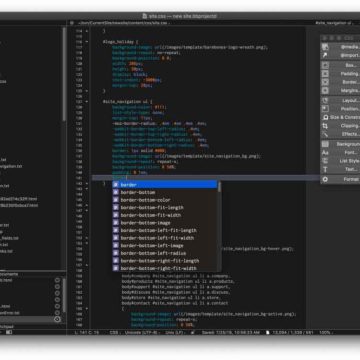Collapse the fold marker beside #logo_holiday rule
360x360 pixels.
click(87, 42)
